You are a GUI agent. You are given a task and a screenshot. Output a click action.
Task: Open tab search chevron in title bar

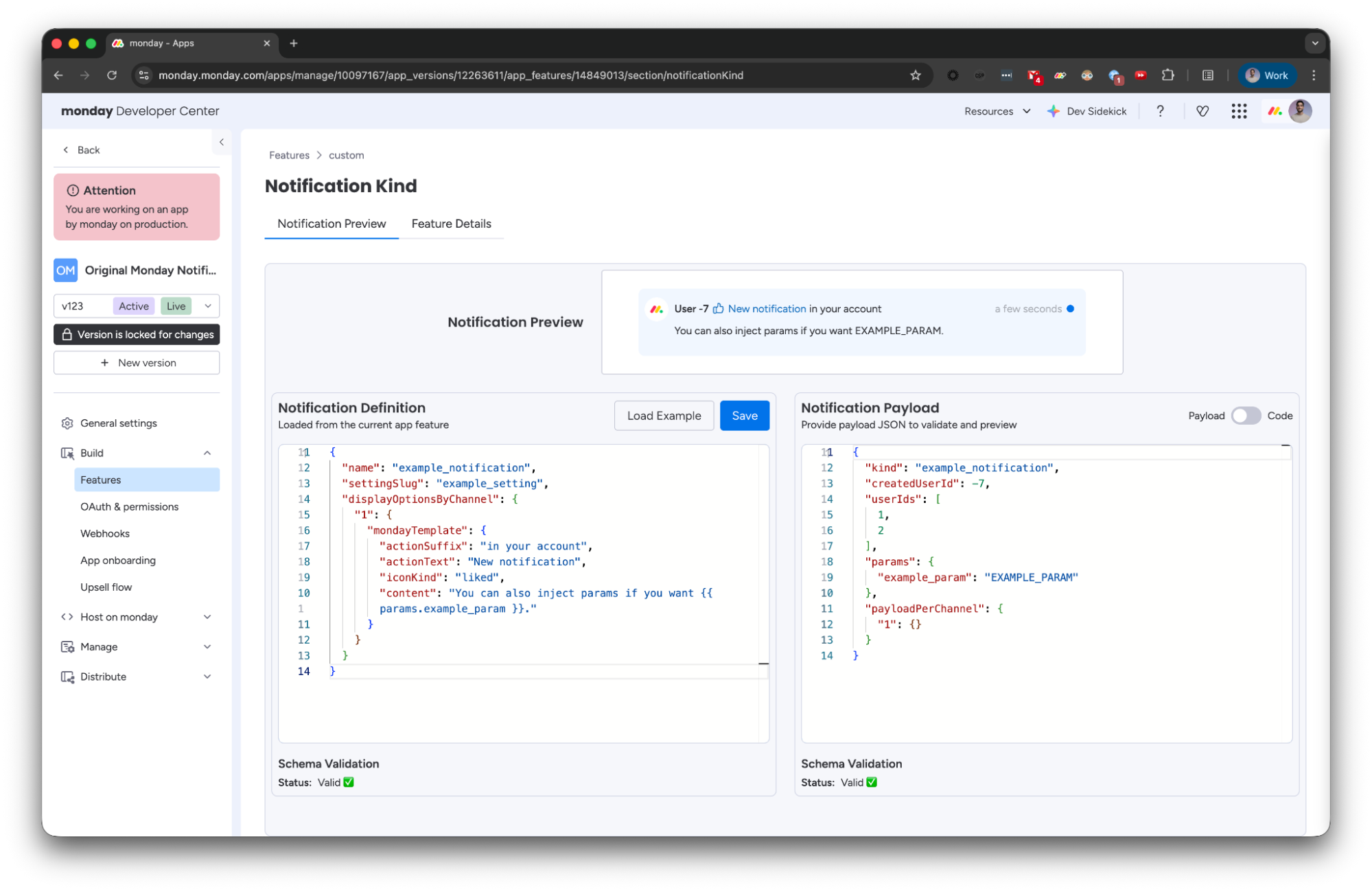(1314, 43)
